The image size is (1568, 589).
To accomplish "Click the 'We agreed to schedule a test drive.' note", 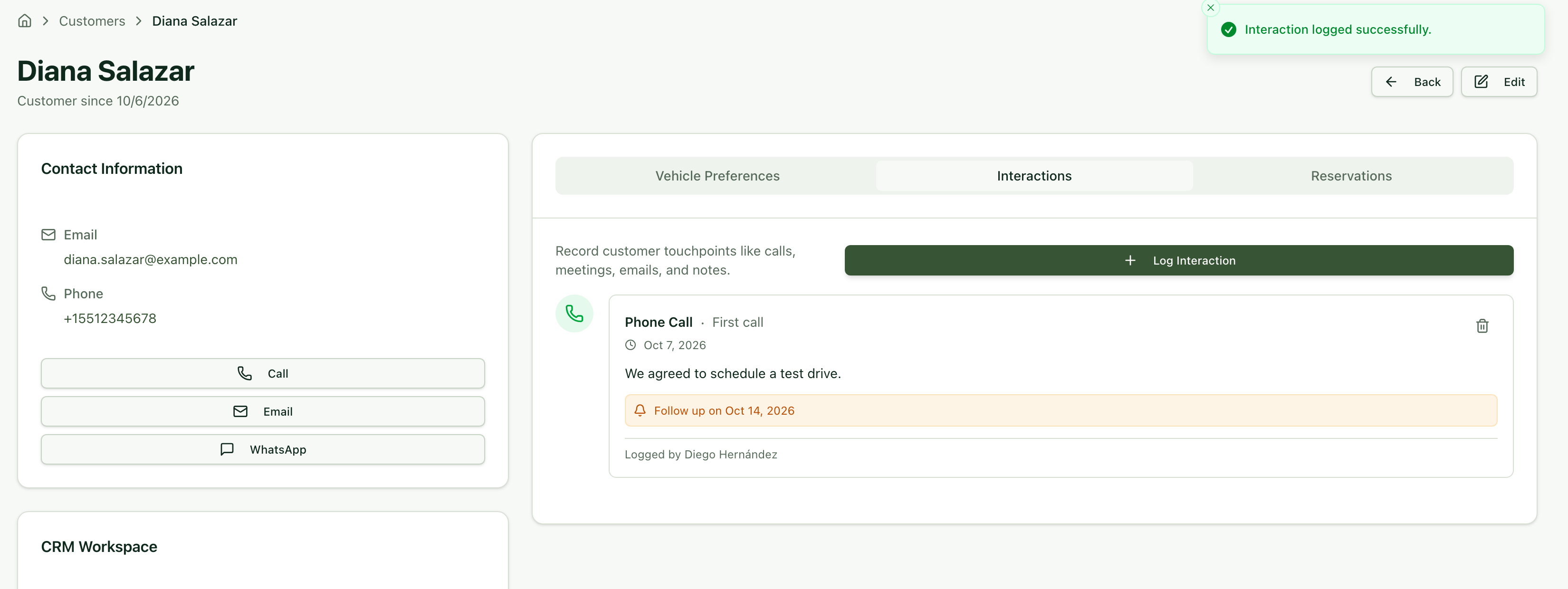I will (732, 374).
